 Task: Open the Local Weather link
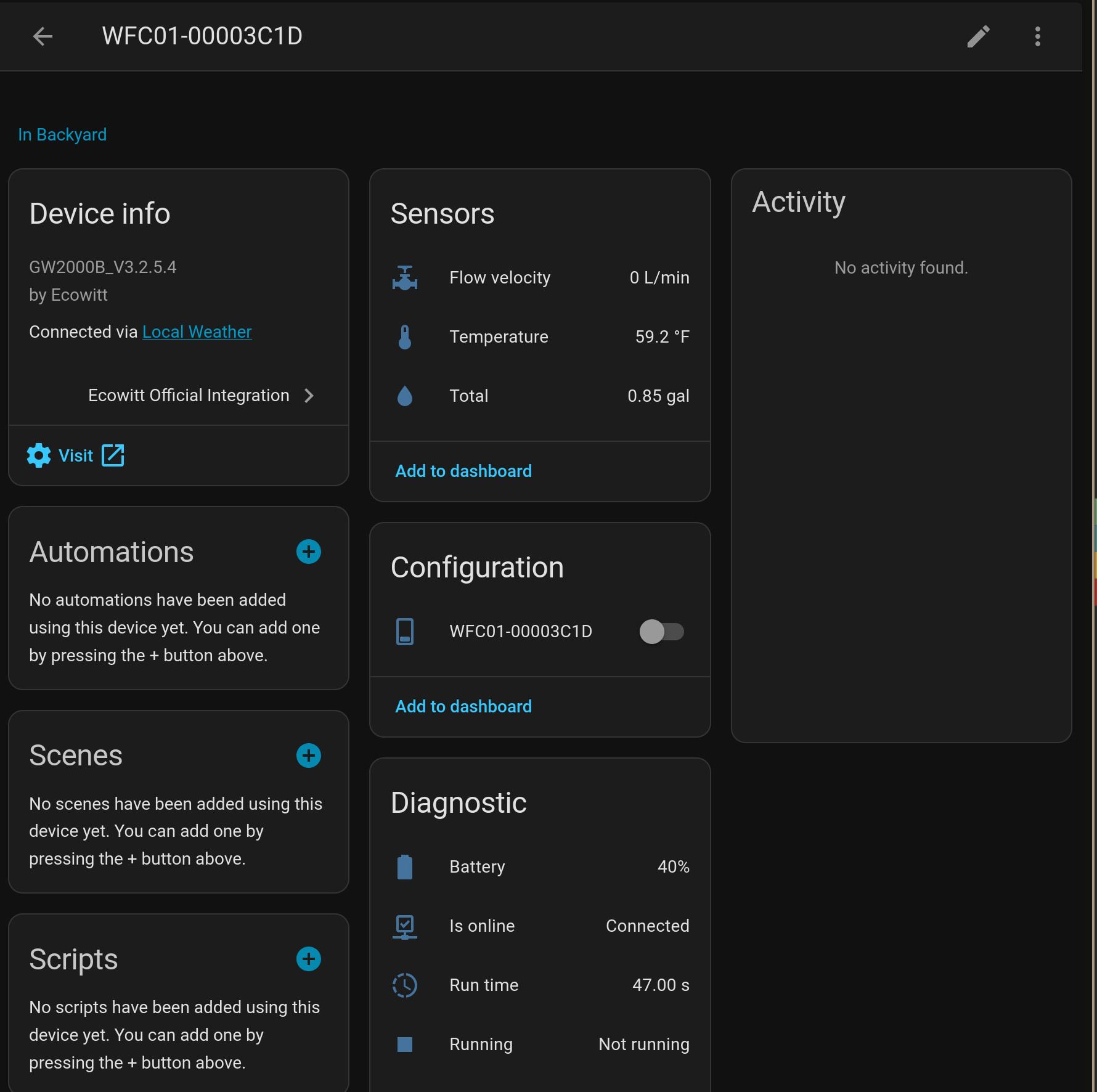coord(197,332)
